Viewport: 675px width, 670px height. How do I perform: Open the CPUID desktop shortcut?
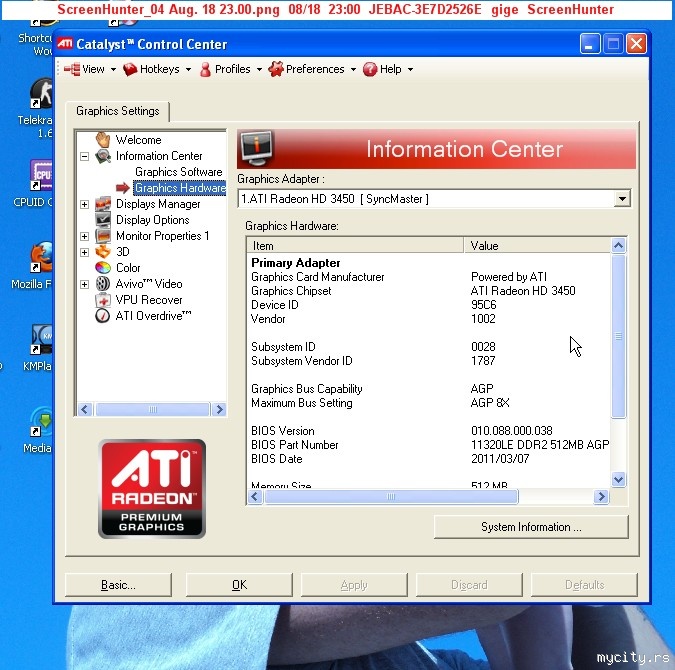41,175
